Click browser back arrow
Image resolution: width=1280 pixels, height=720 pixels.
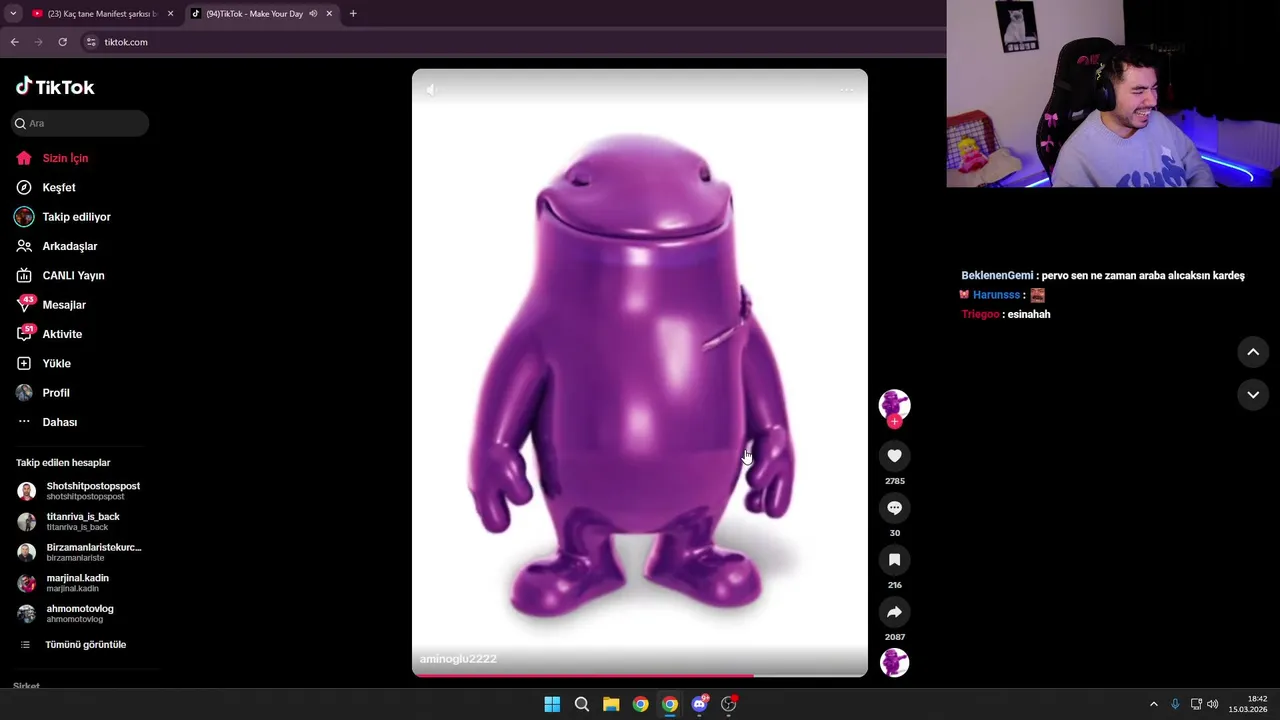[14, 42]
